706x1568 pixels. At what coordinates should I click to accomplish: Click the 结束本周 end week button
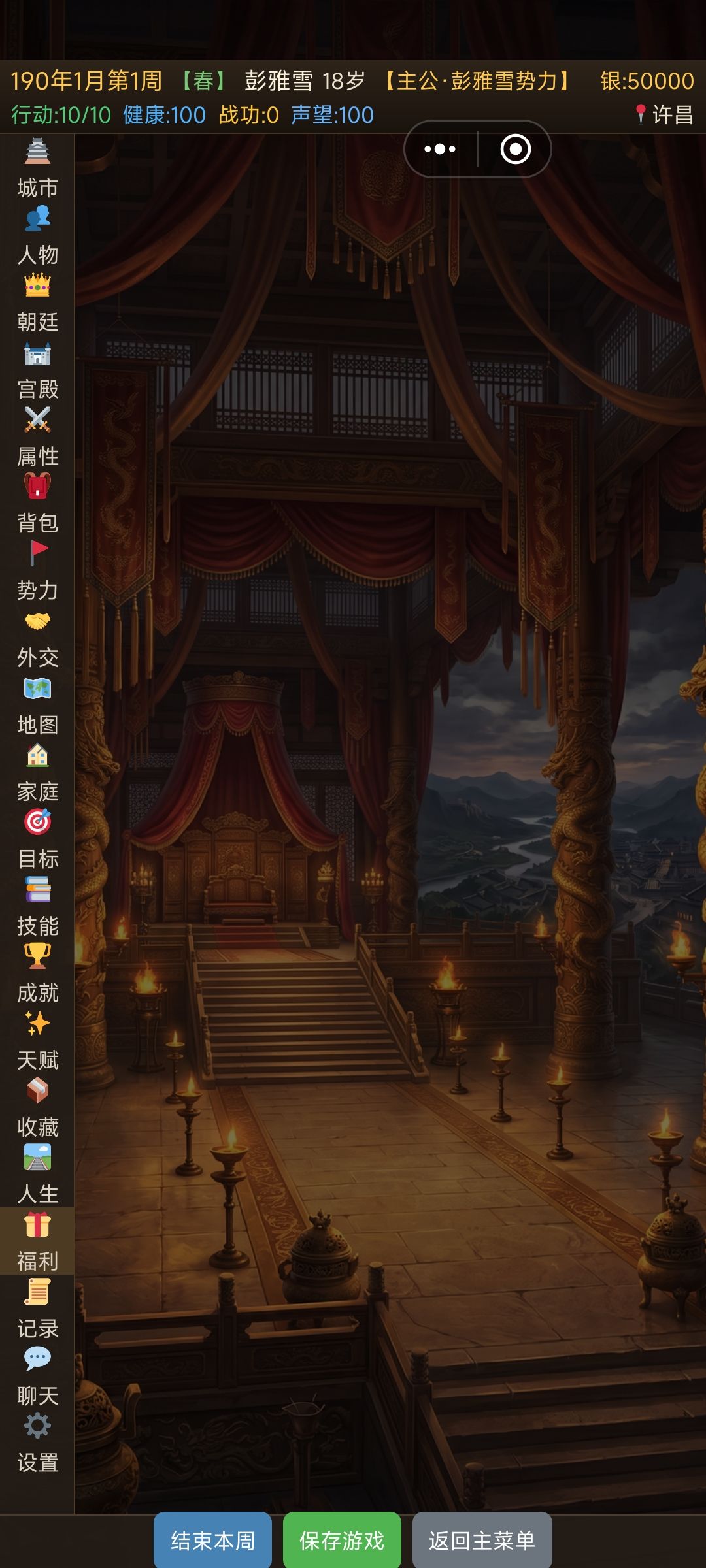tap(212, 1541)
